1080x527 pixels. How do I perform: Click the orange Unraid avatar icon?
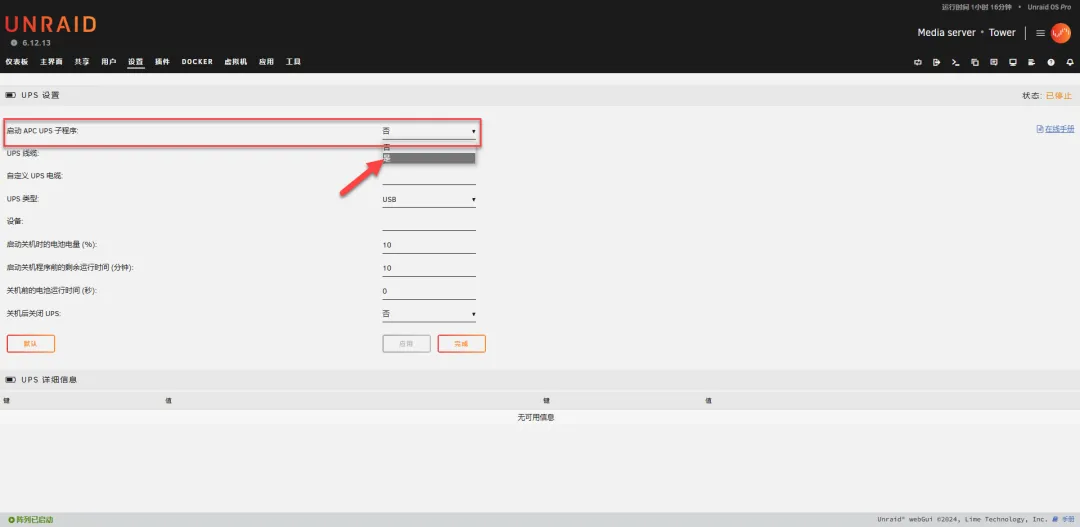click(x=1060, y=33)
